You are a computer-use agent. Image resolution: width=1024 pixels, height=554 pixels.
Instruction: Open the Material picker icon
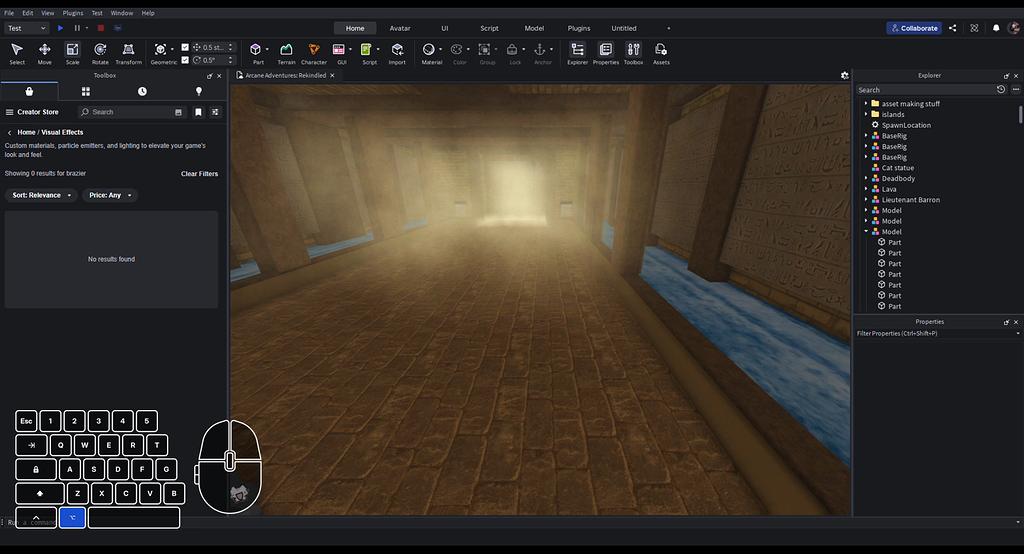coord(428,50)
